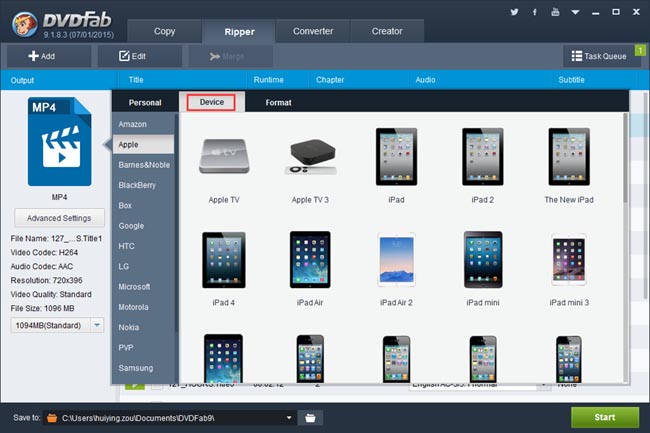Switch to the Copy tab
This screenshot has width=650, height=433.
pyautogui.click(x=165, y=31)
